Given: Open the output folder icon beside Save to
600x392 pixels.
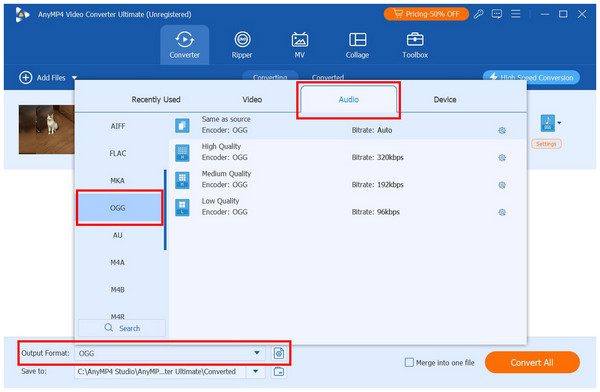Looking at the screenshot, I should [x=279, y=371].
